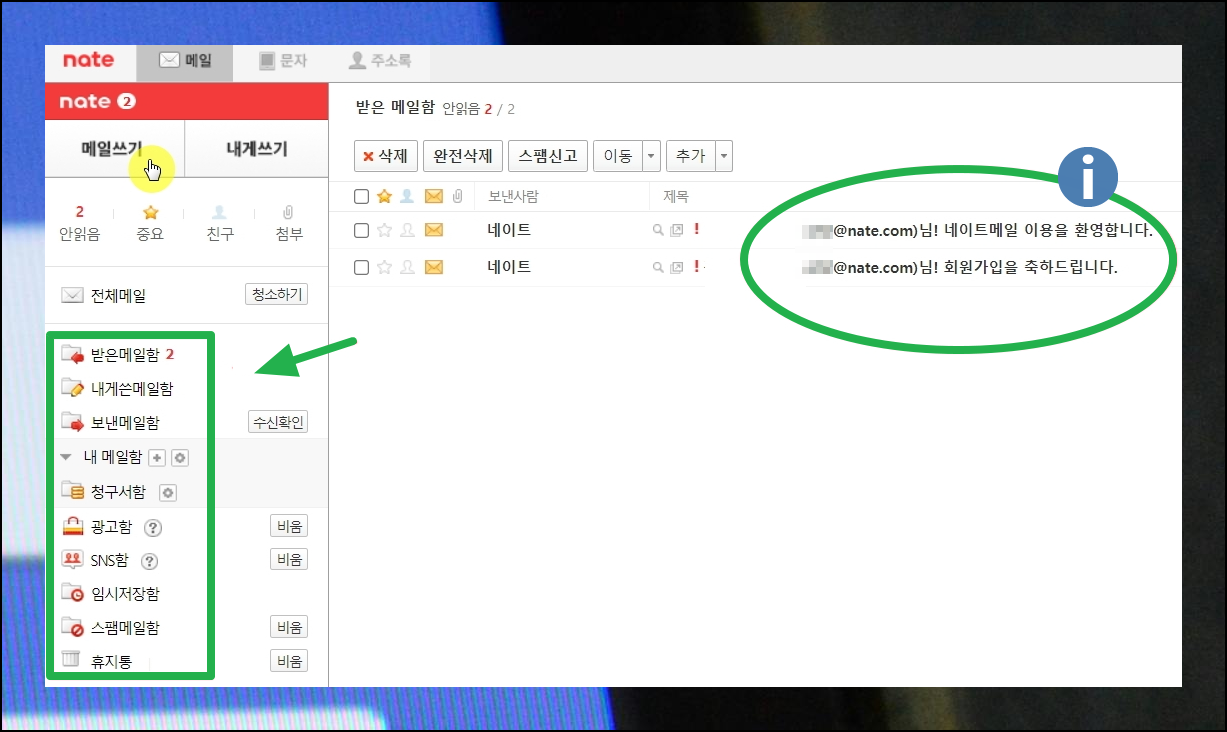This screenshot has width=1227, height=732.
Task: Click envelope icon in list header
Action: click(434, 196)
